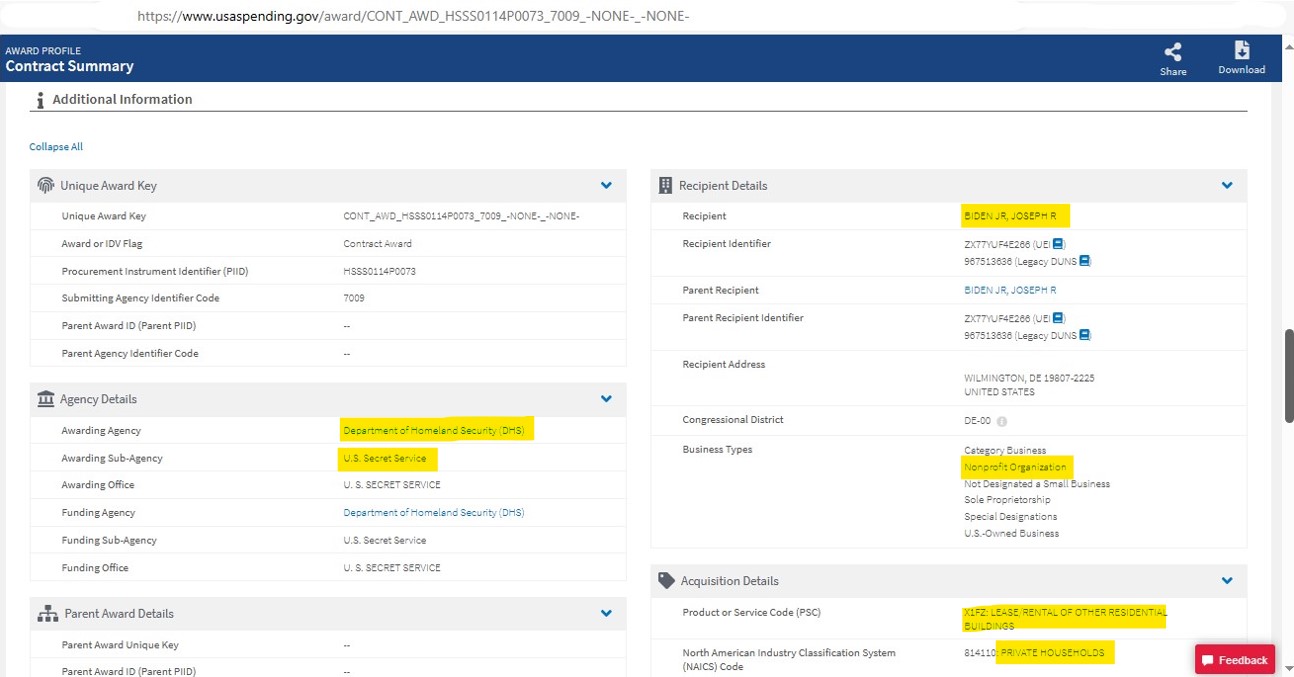Collapse the Unique Award Key section
Viewport: 1294px width, 677px height.
(x=606, y=185)
